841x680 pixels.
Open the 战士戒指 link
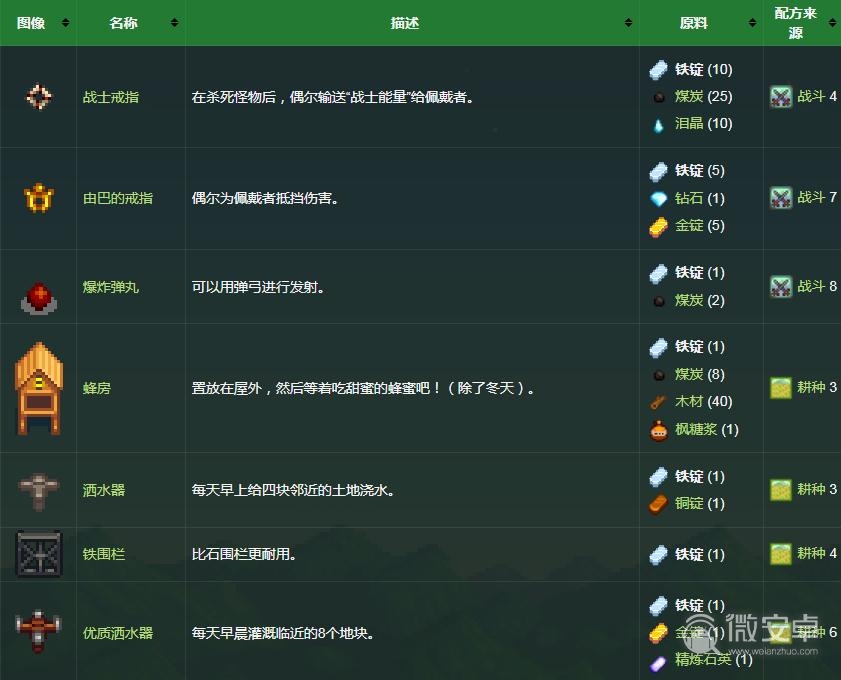[111, 97]
